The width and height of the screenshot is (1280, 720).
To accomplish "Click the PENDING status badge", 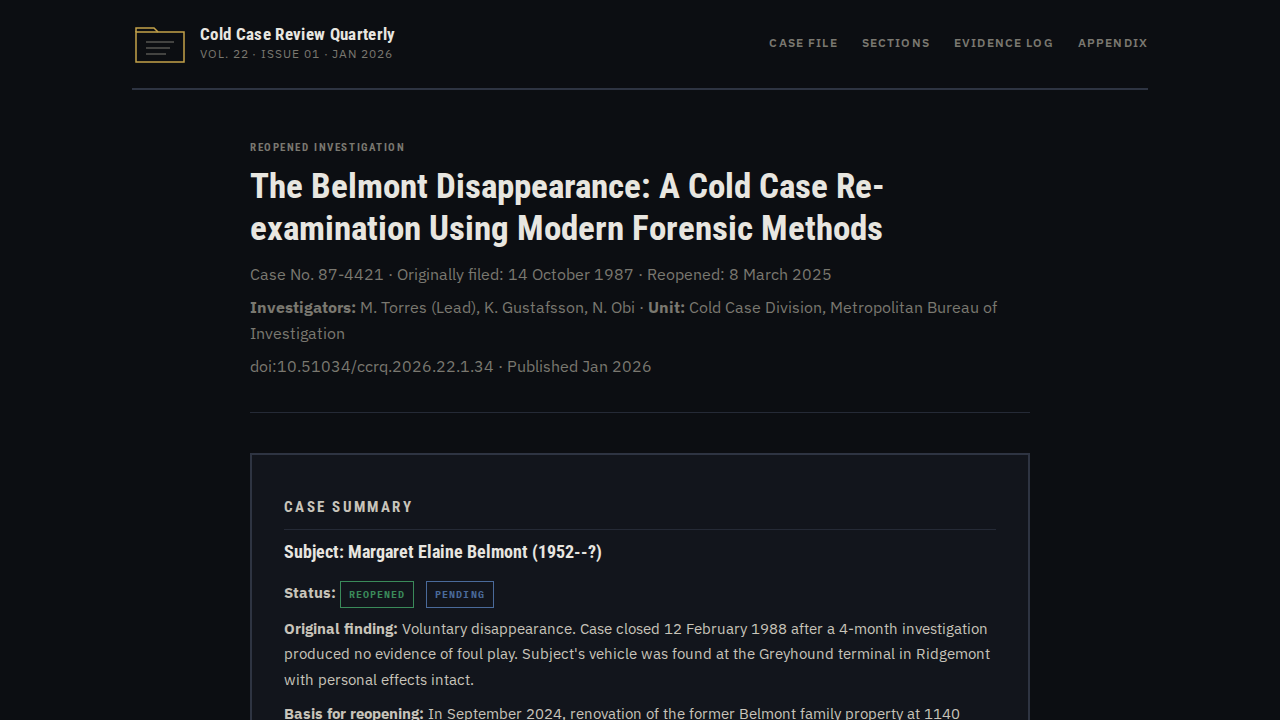I will (x=460, y=594).
